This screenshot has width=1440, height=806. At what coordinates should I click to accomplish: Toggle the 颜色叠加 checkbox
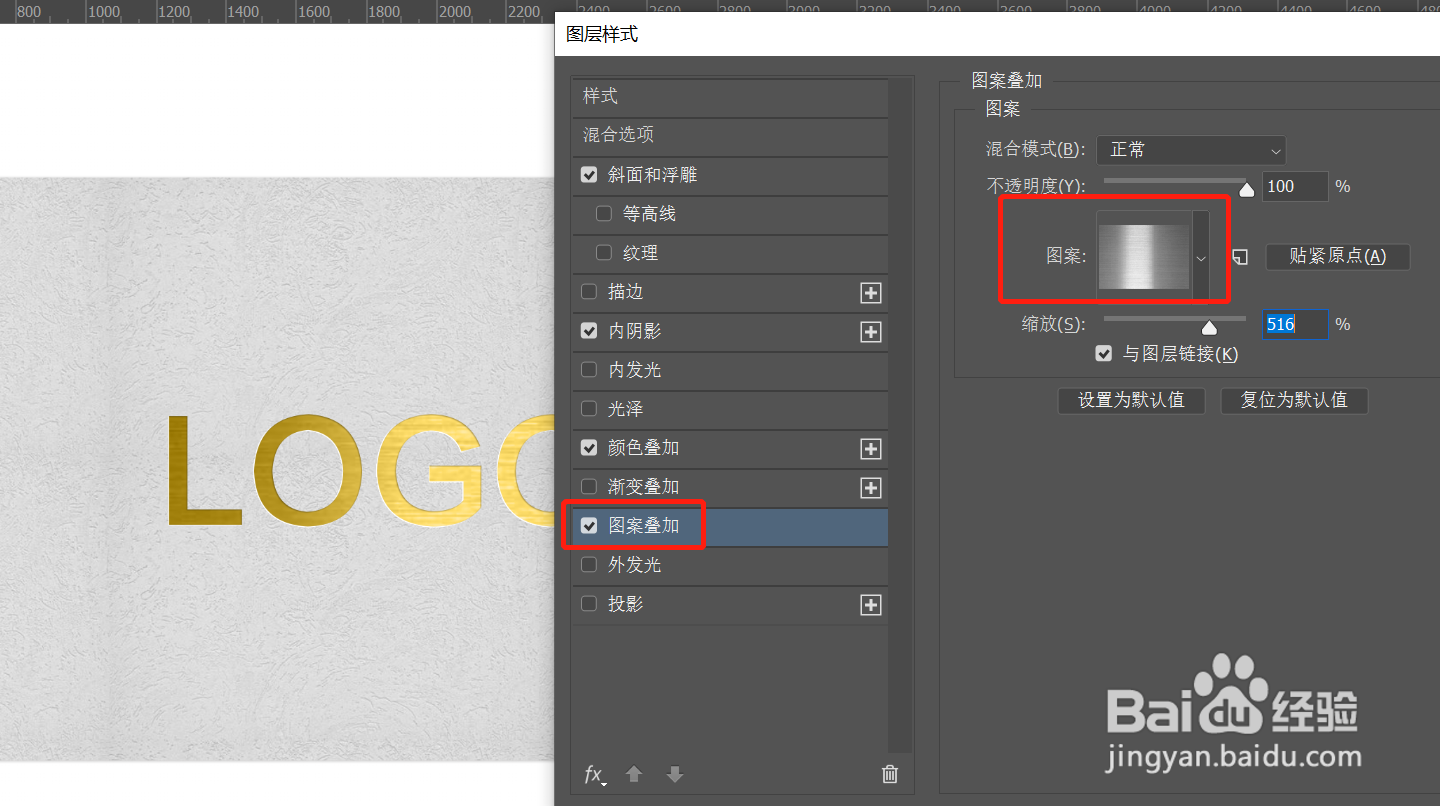pyautogui.click(x=589, y=448)
